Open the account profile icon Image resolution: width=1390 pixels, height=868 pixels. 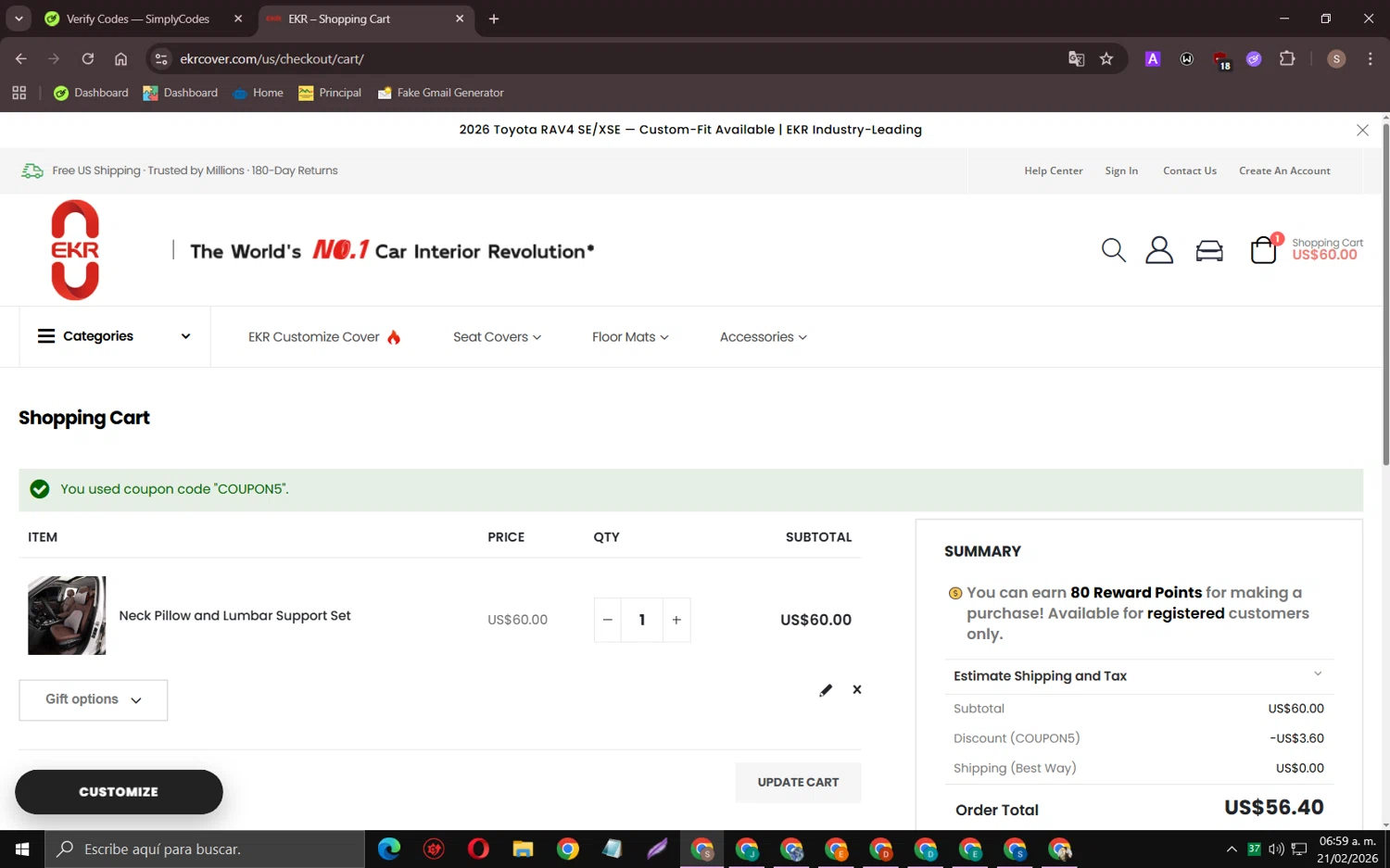(x=1158, y=250)
